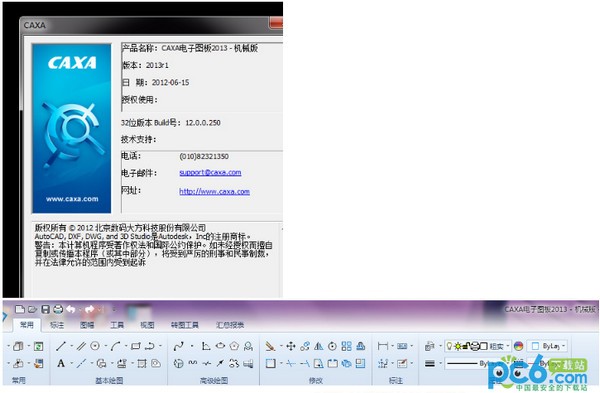Image resolution: width=600 pixels, height=393 pixels.
Task: Switch to the 视图 ribbon tab
Action: [x=147, y=325]
